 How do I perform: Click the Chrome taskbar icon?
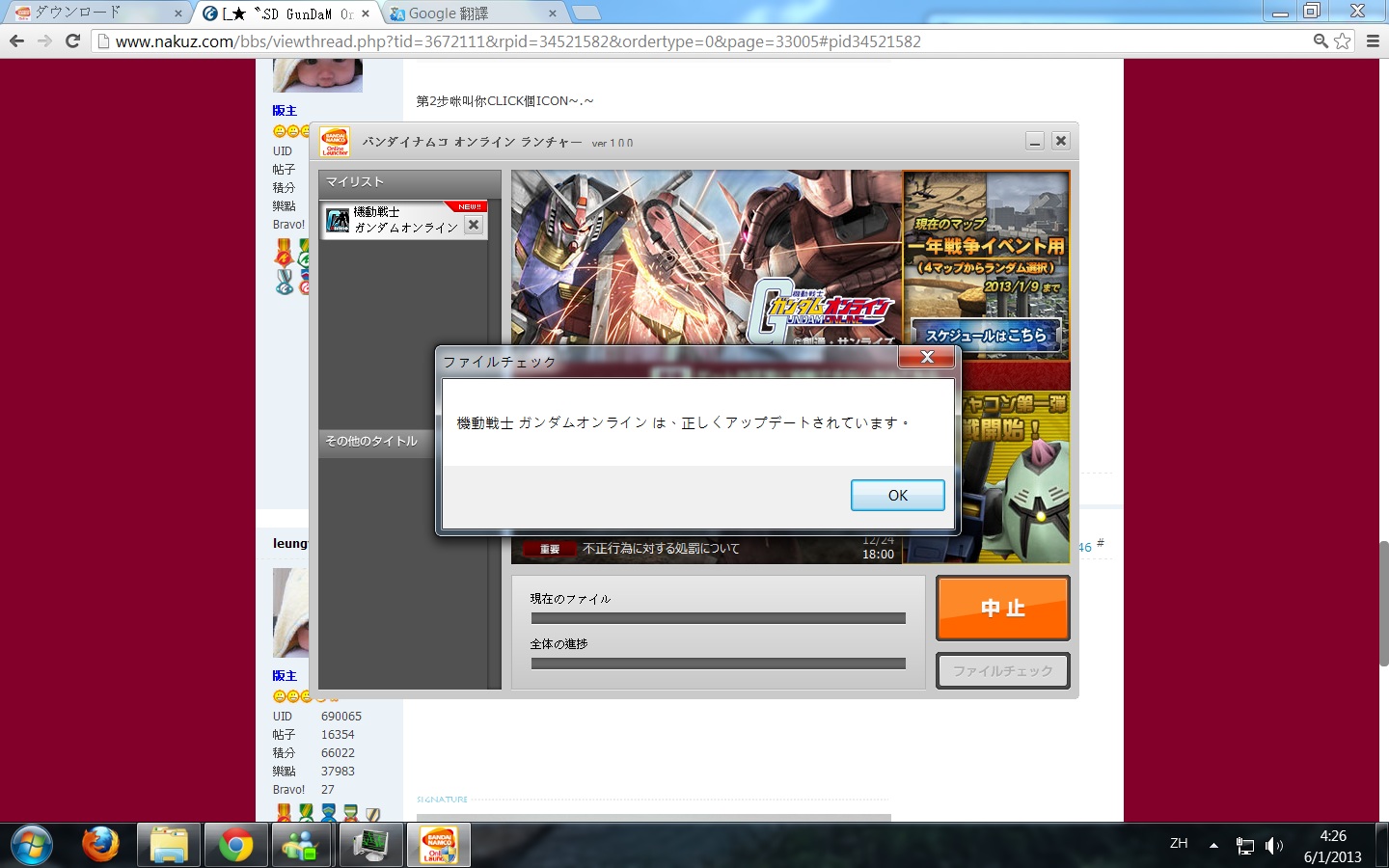(x=235, y=845)
